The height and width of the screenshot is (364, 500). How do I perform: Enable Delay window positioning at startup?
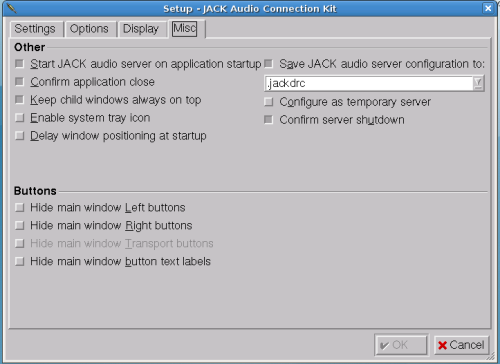[20, 136]
